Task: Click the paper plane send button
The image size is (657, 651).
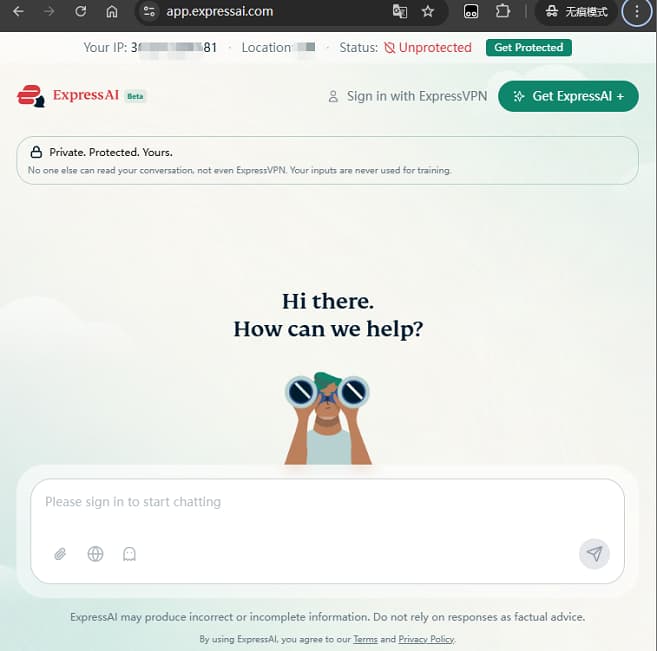Action: point(594,554)
